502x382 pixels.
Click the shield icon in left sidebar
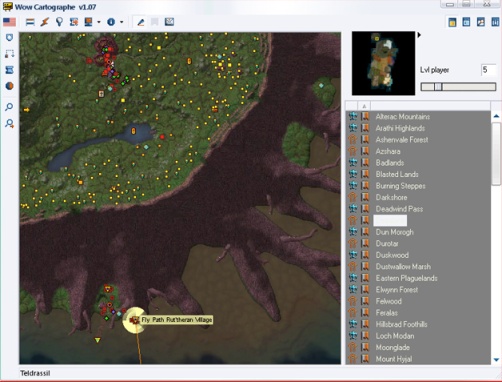[x=9, y=37]
